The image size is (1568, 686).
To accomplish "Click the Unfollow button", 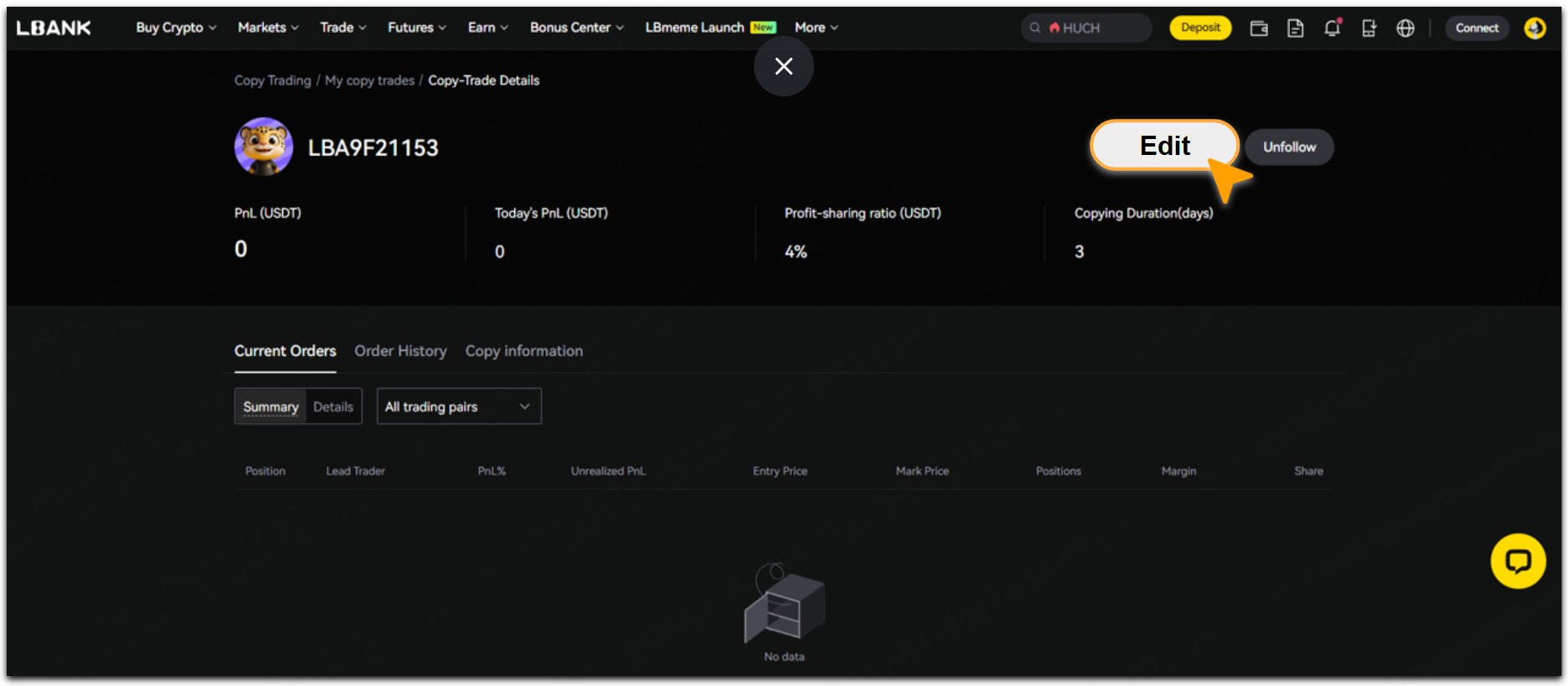I will (1289, 147).
